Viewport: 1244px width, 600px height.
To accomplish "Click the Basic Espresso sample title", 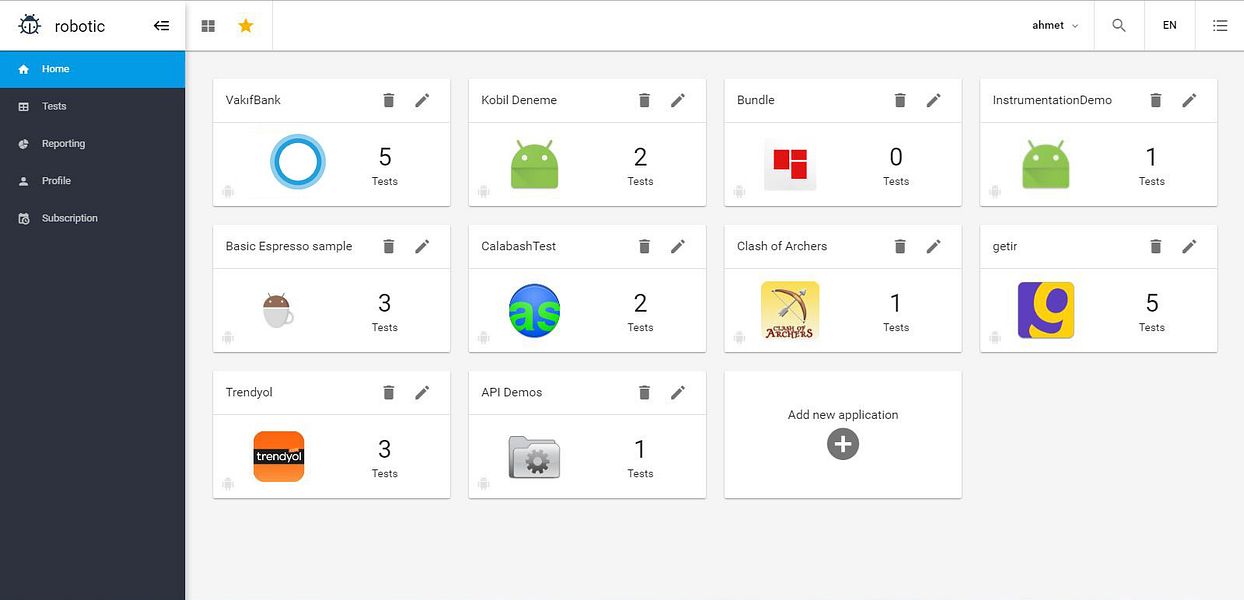I will tap(289, 246).
